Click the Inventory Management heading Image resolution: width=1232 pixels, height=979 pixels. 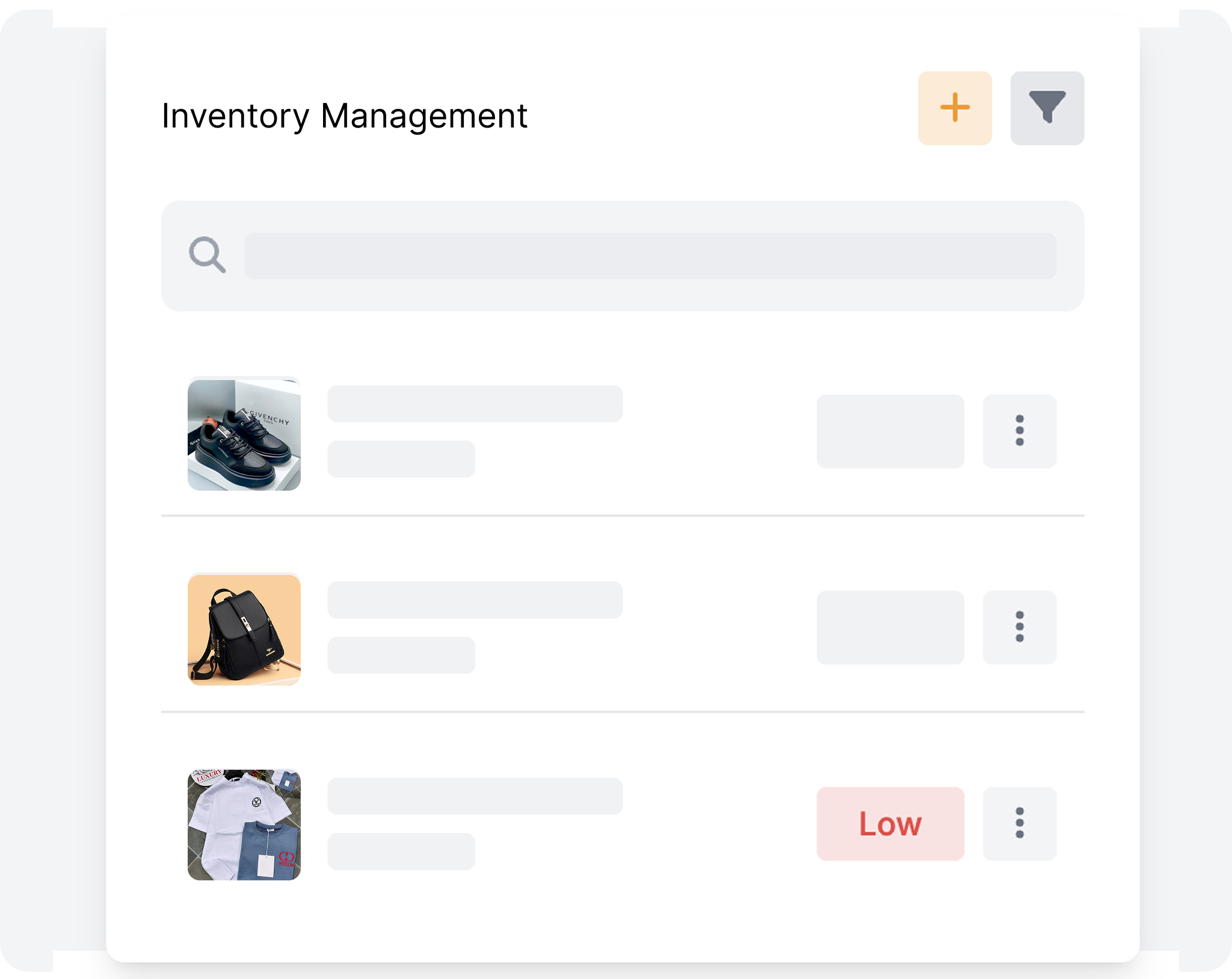(x=344, y=115)
